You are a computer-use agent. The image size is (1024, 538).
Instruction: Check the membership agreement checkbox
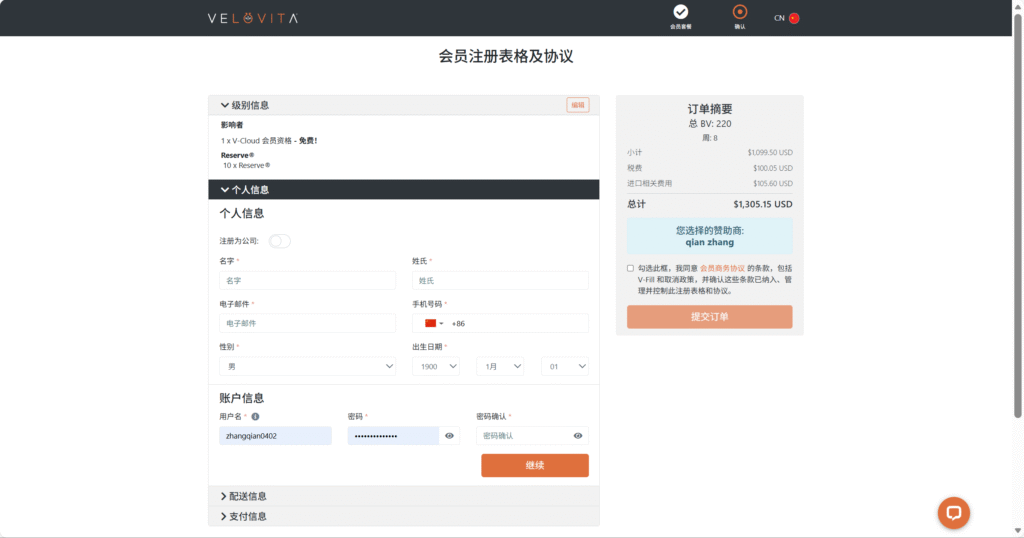pos(630,268)
